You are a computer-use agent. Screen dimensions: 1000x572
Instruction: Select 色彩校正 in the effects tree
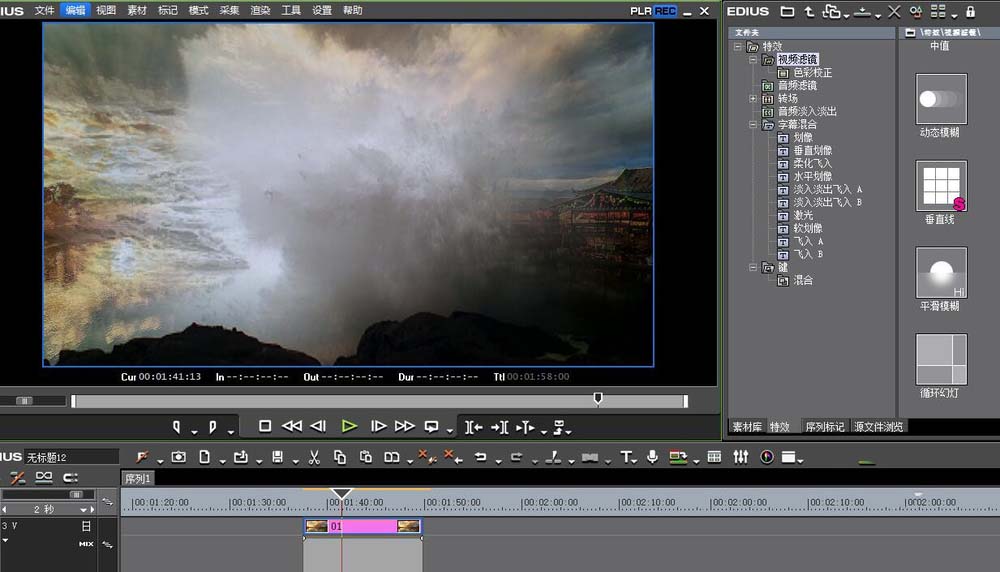click(812, 73)
